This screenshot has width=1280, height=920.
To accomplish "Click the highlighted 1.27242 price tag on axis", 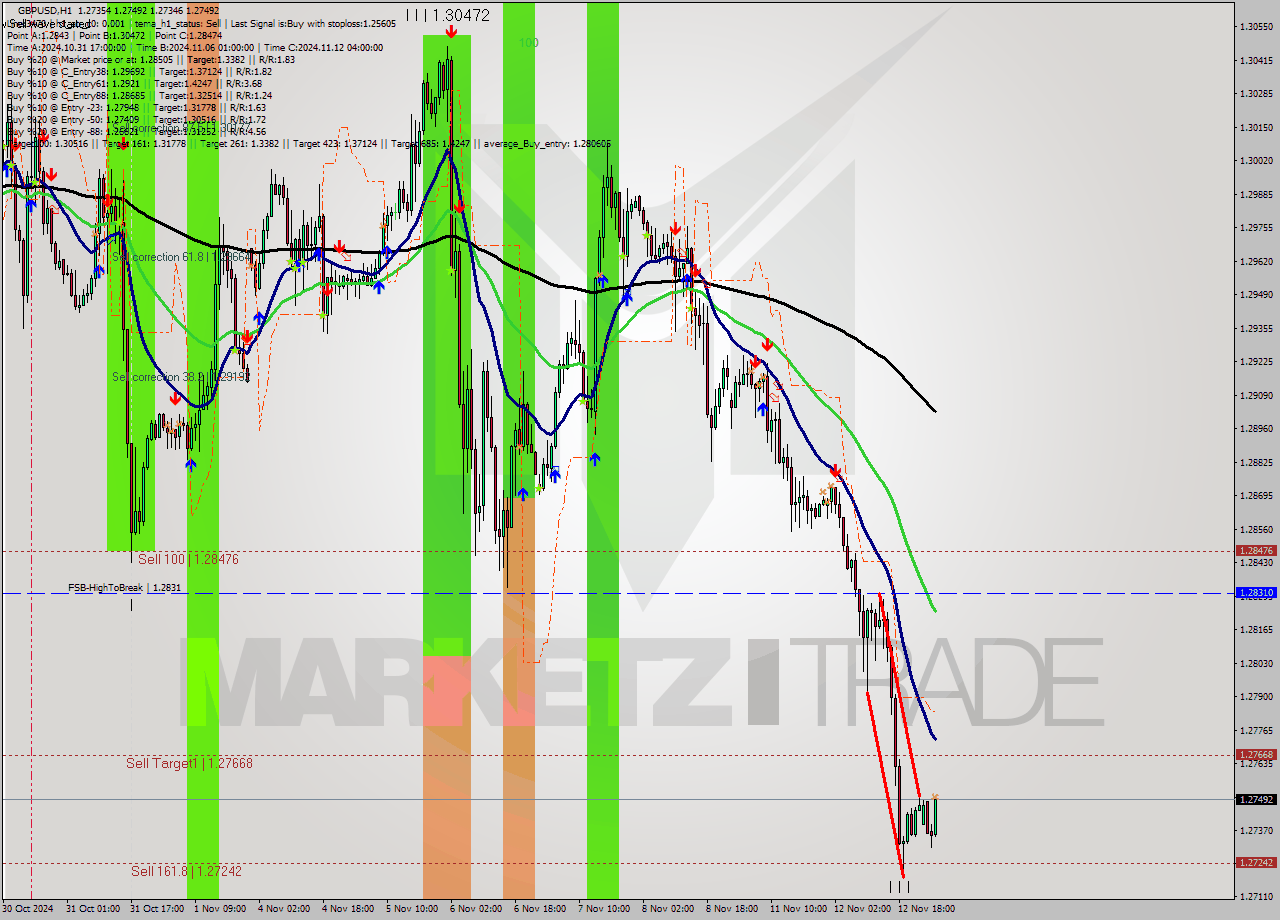I will 1256,862.
